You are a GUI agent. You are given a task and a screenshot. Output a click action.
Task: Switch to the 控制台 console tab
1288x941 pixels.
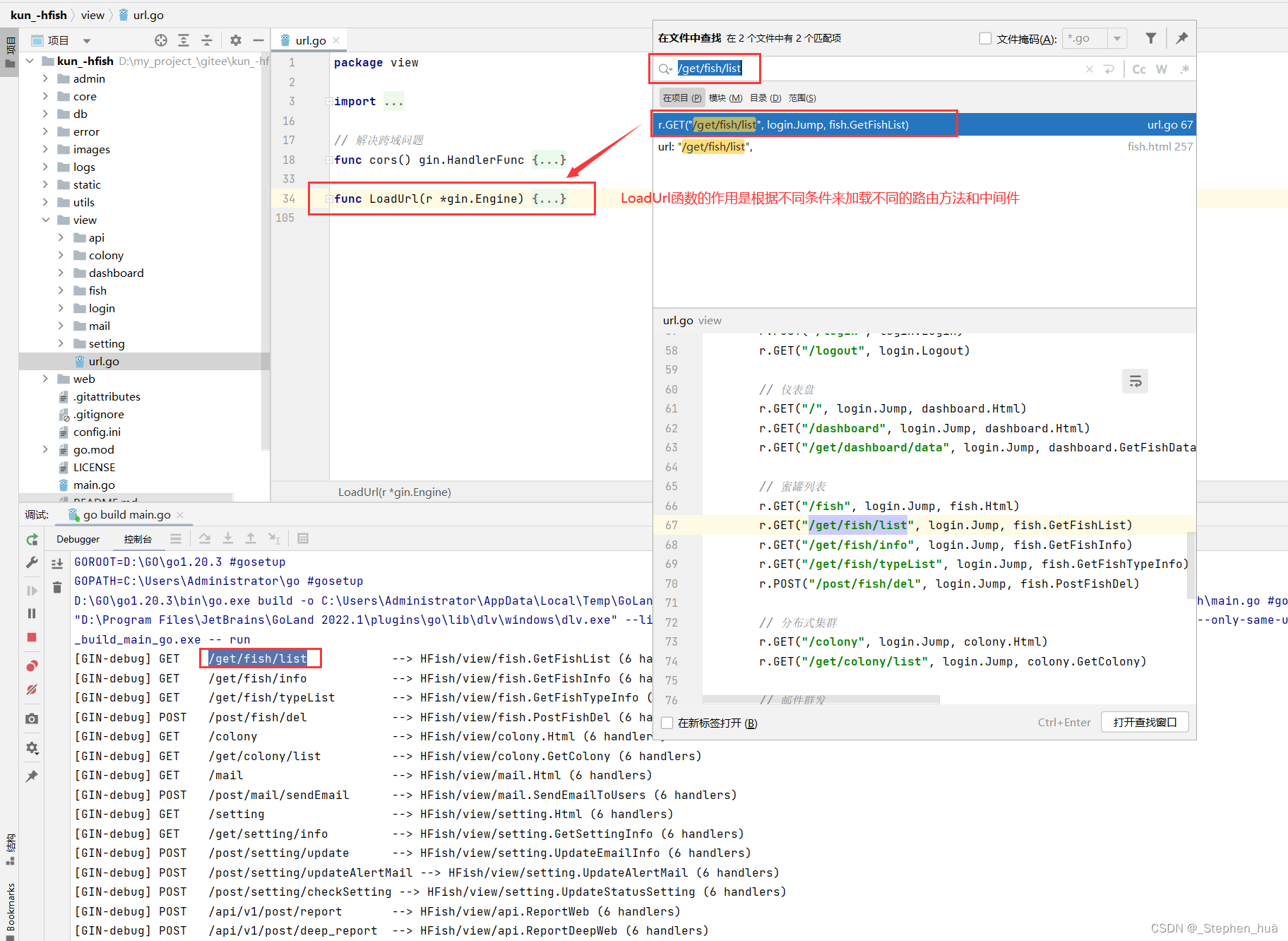[138, 539]
